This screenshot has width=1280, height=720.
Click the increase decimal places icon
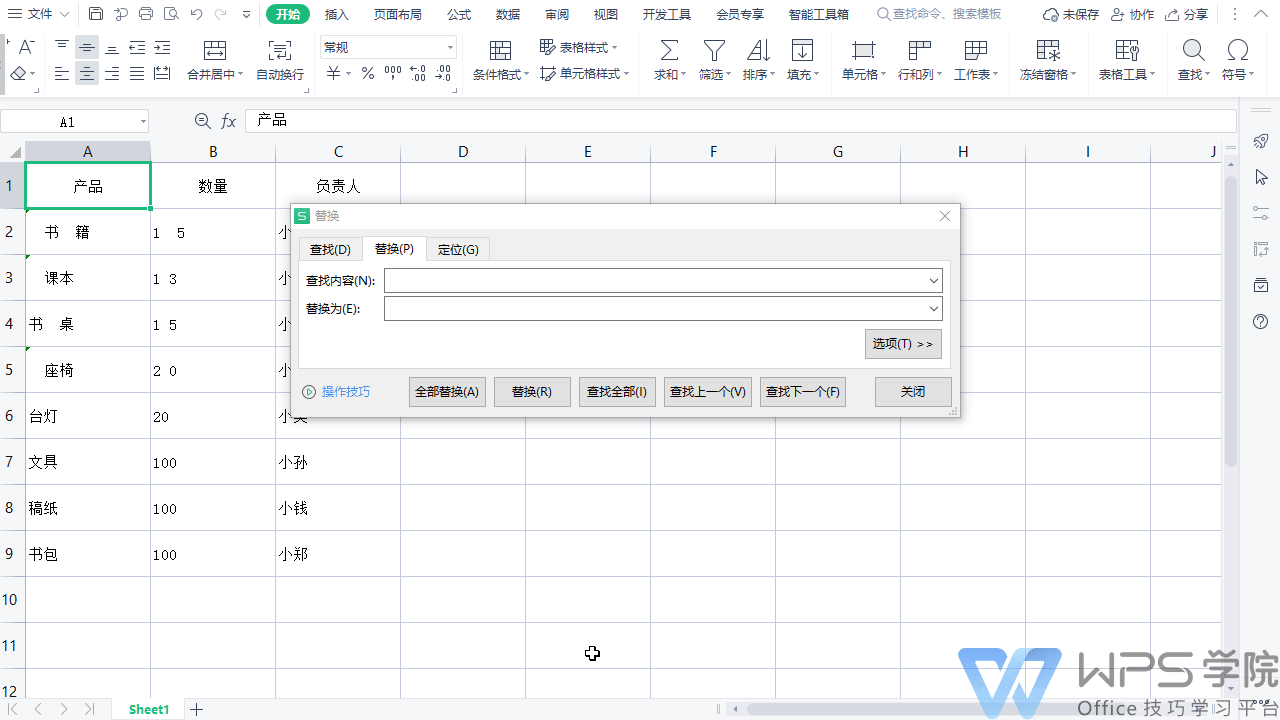point(418,74)
